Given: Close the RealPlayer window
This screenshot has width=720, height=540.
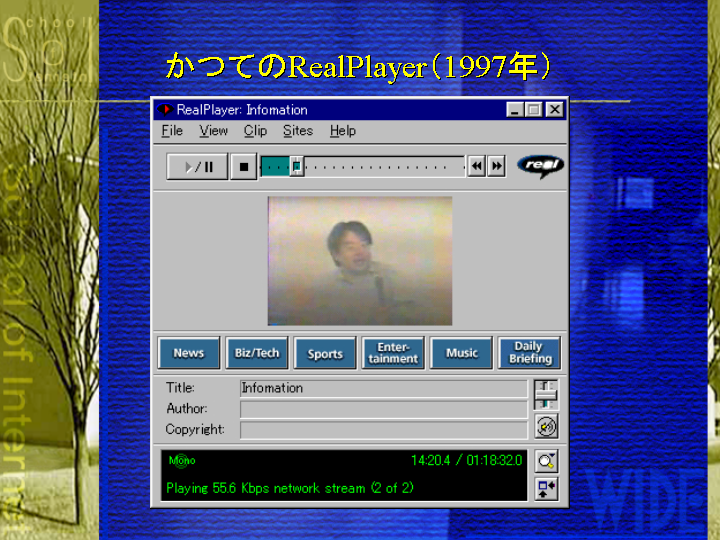Looking at the screenshot, I should pos(555,110).
